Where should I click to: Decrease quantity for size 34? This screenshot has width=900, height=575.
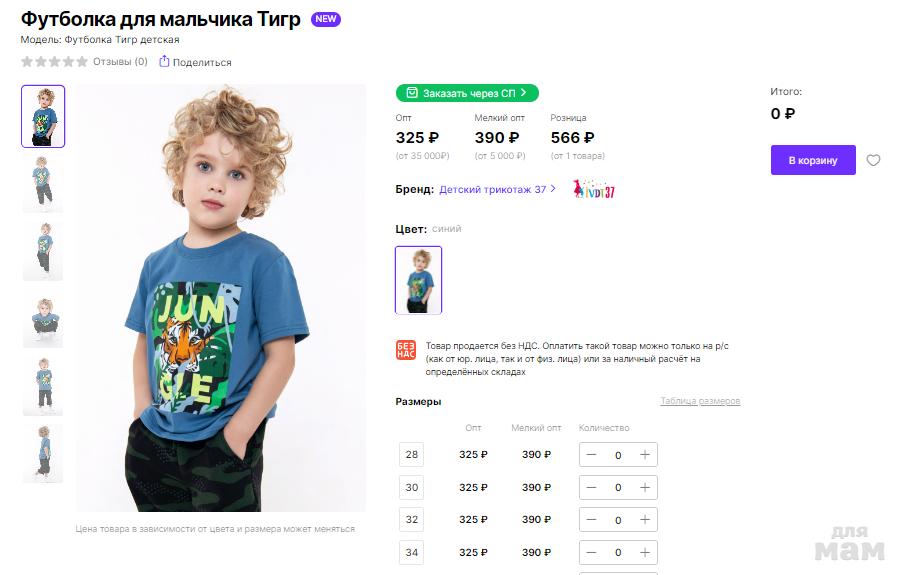coord(592,552)
